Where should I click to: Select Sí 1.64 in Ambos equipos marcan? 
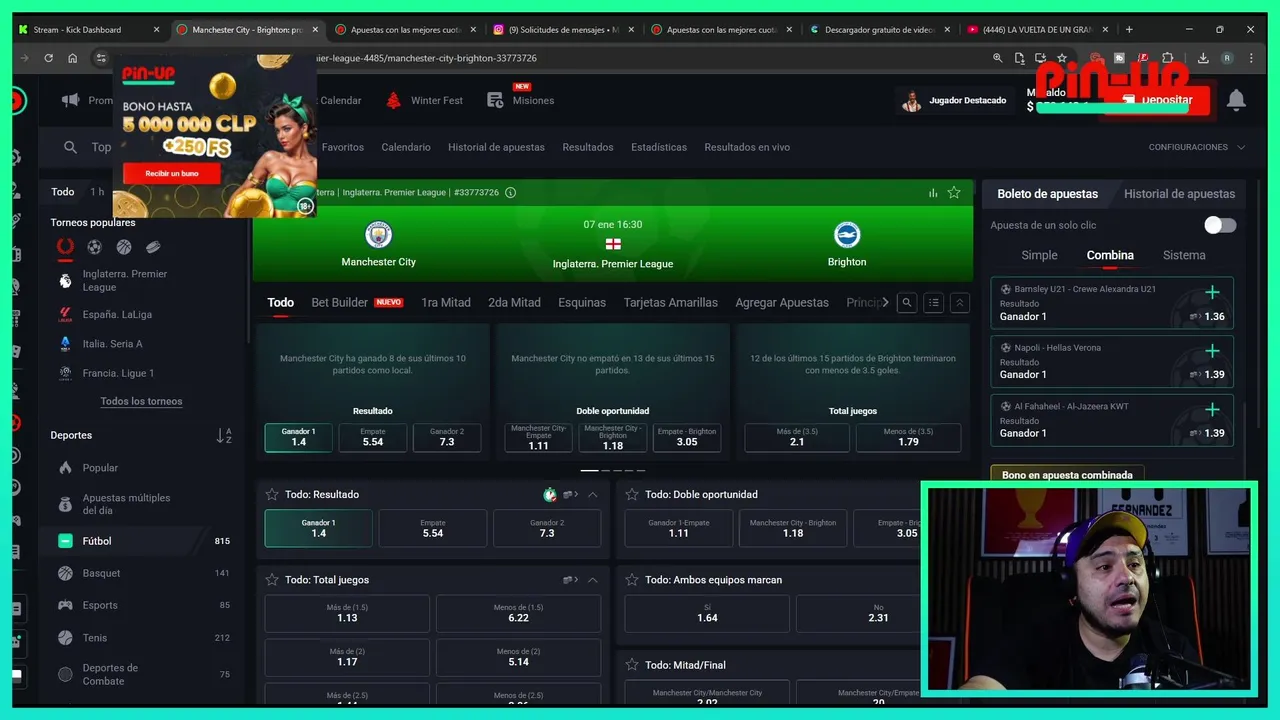pos(707,613)
